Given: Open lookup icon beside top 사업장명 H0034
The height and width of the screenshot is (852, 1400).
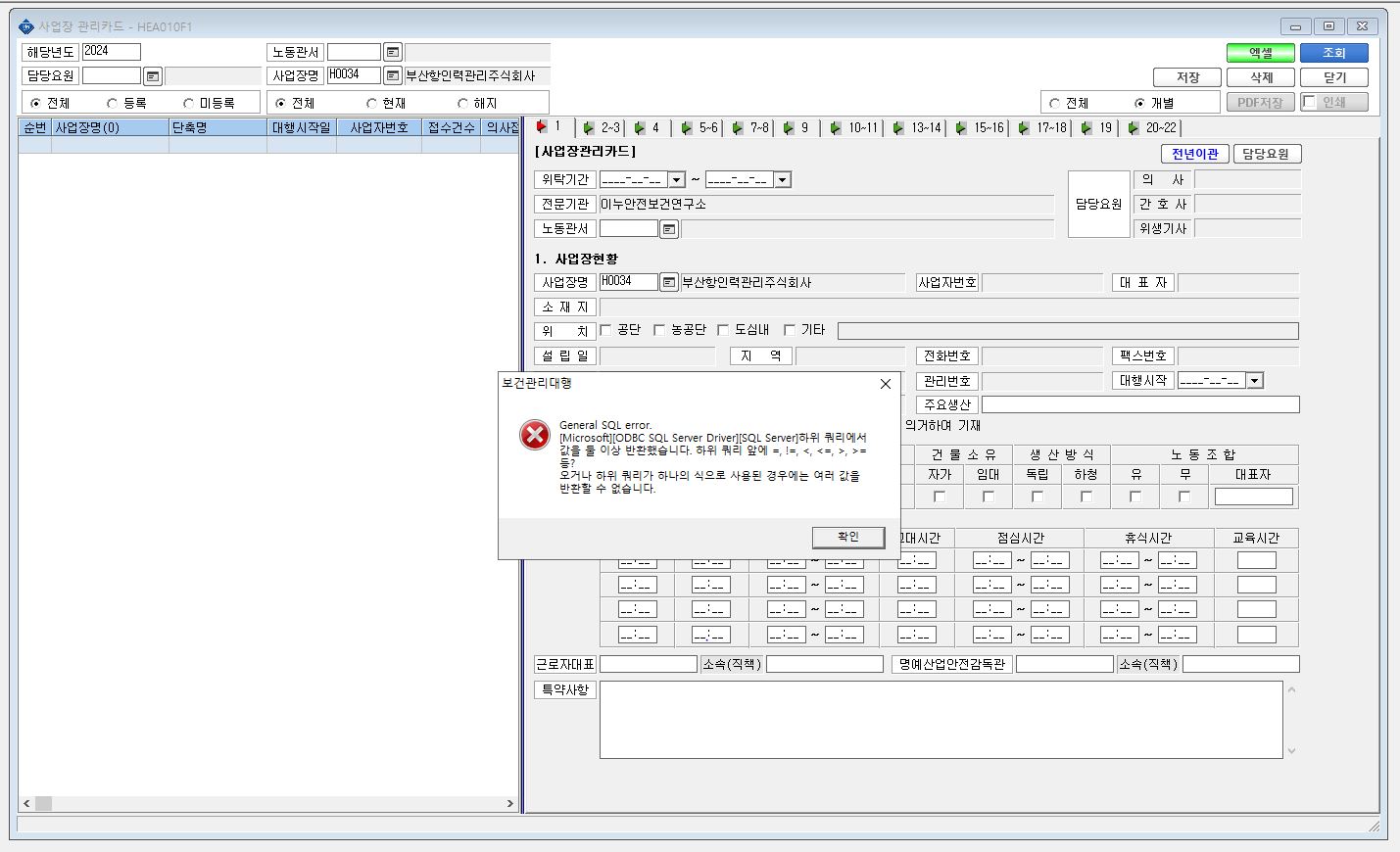Looking at the screenshot, I should pyautogui.click(x=393, y=75).
